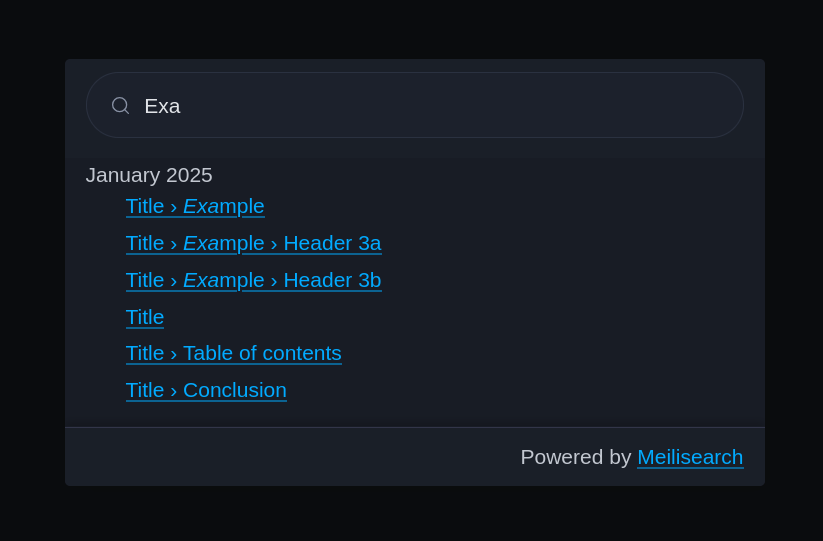The image size is (823, 541).
Task: Open the "Title › Example" result
Action: [195, 206]
